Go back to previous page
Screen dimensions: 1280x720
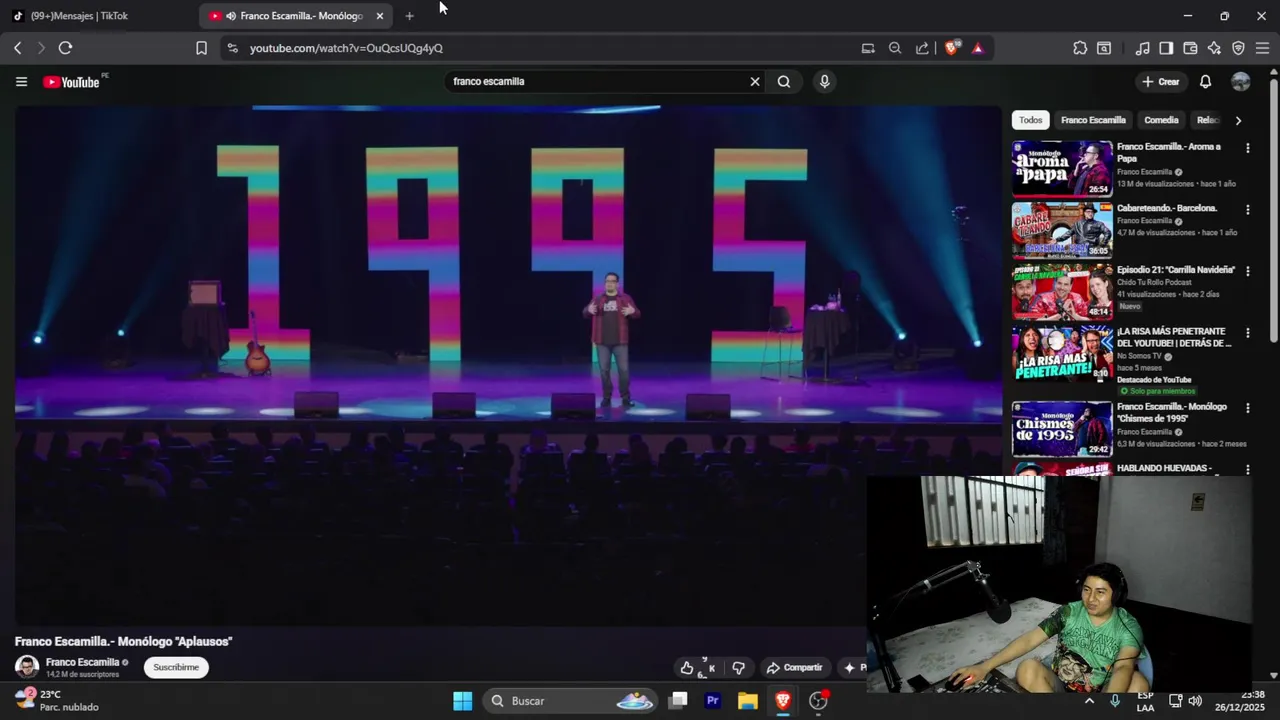17,48
